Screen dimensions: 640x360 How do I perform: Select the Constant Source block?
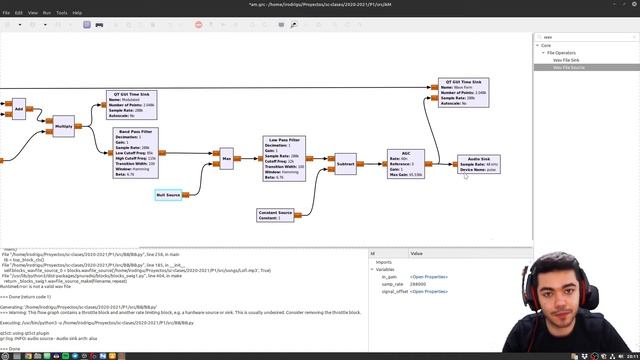pyautogui.click(x=275, y=215)
